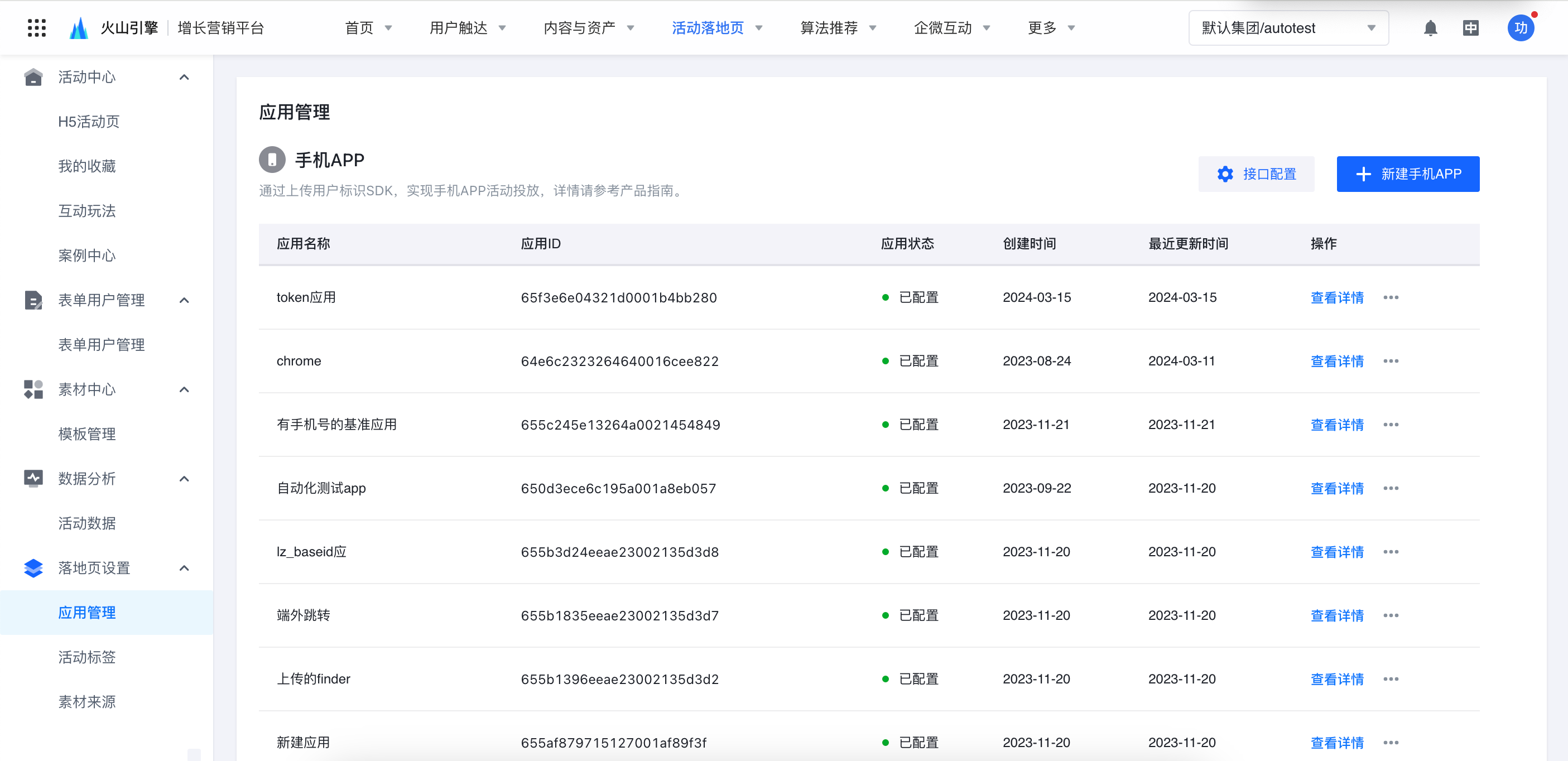The height and width of the screenshot is (761, 1568).
Task: Click app ID 65f3e6e04321d0001b4bb280
Action: [x=618, y=298]
